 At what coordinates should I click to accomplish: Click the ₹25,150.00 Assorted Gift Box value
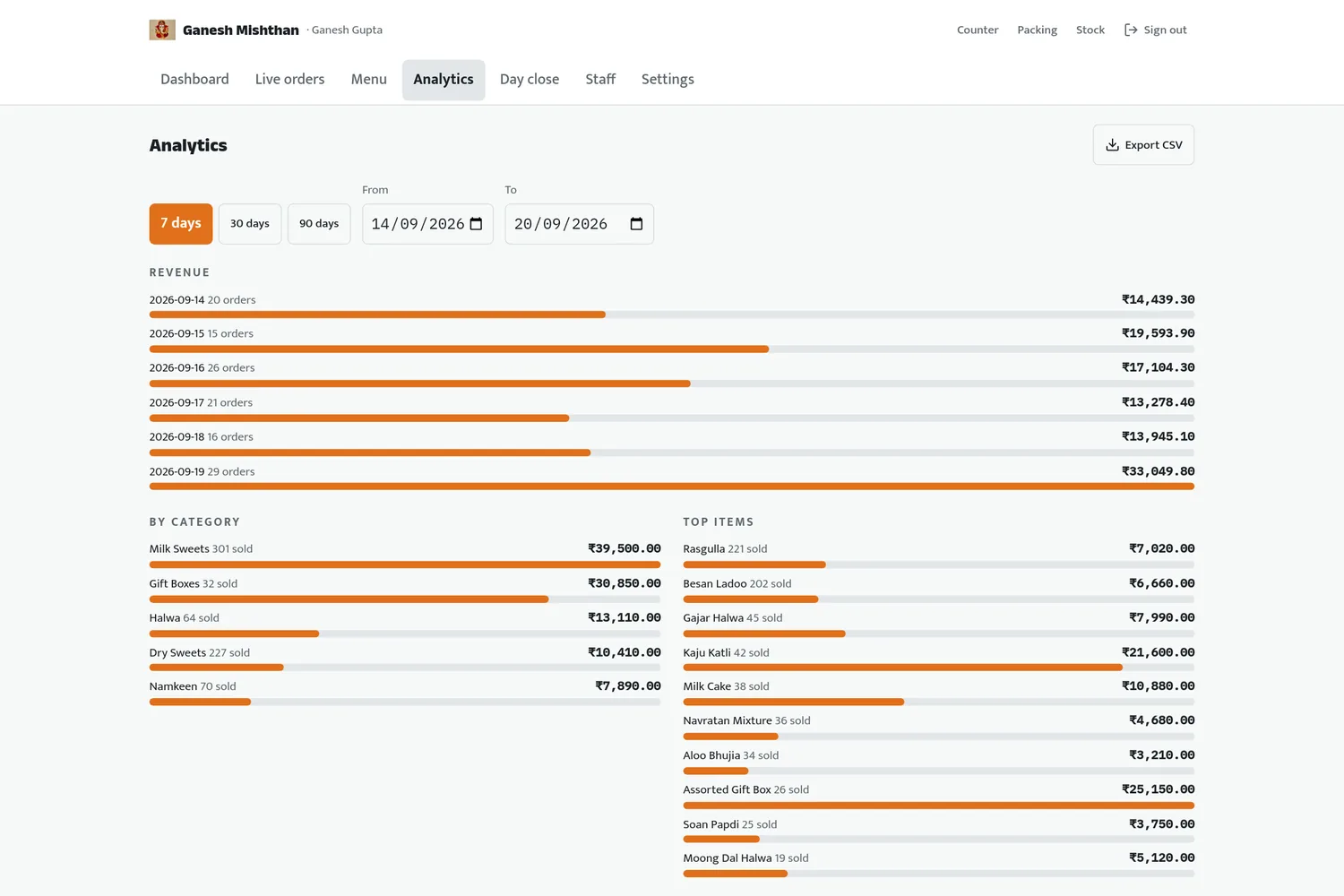point(1158,789)
